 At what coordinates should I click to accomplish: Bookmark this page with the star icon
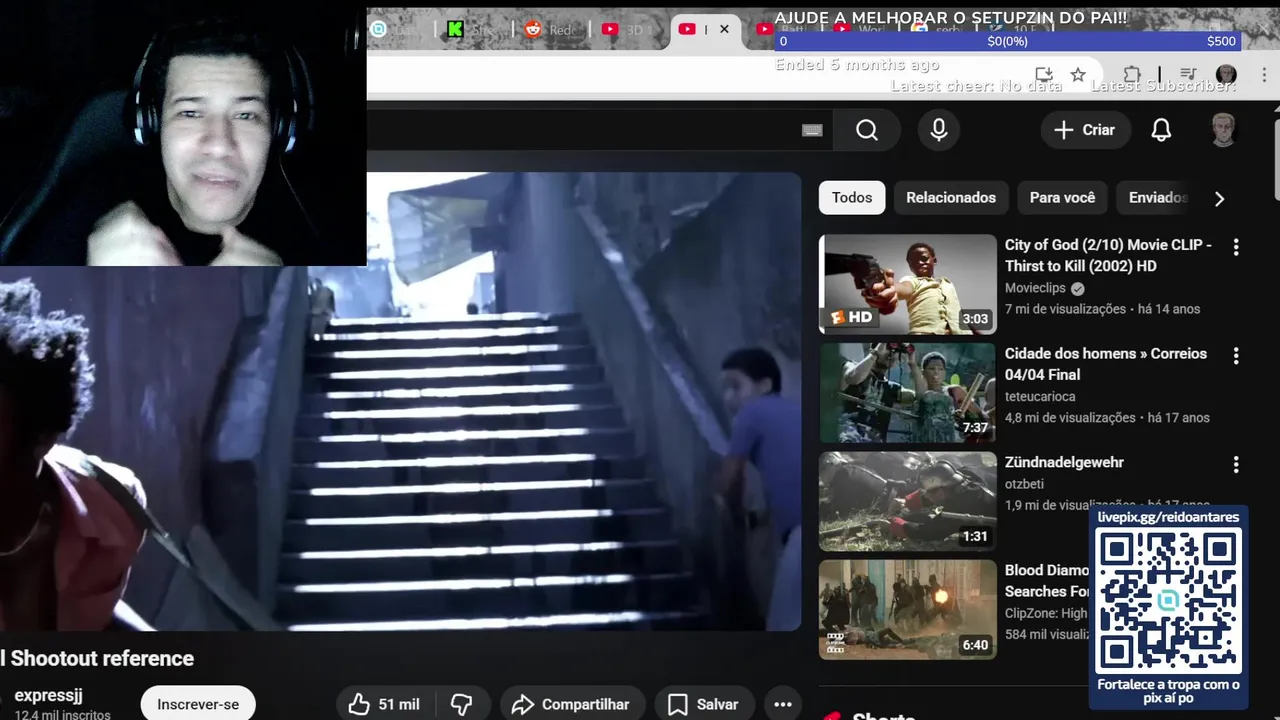[x=1078, y=75]
